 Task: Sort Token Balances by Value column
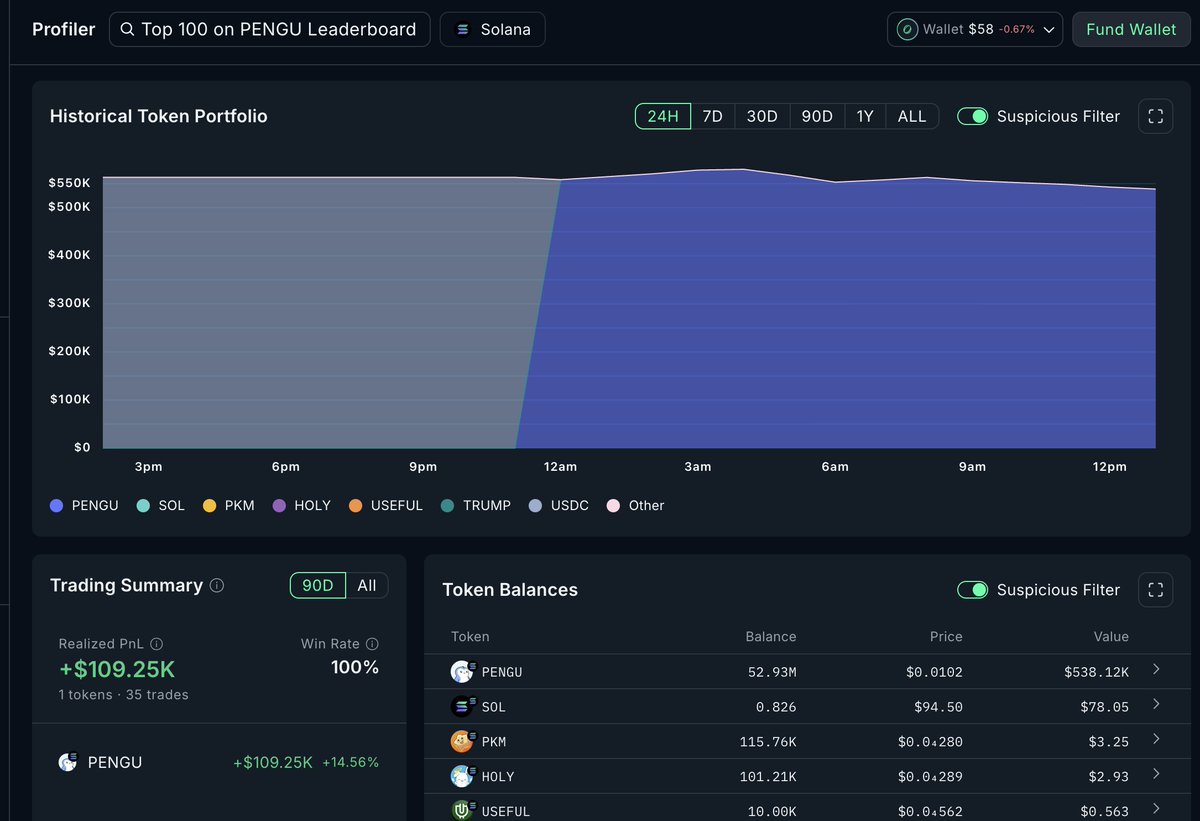[x=1111, y=637]
